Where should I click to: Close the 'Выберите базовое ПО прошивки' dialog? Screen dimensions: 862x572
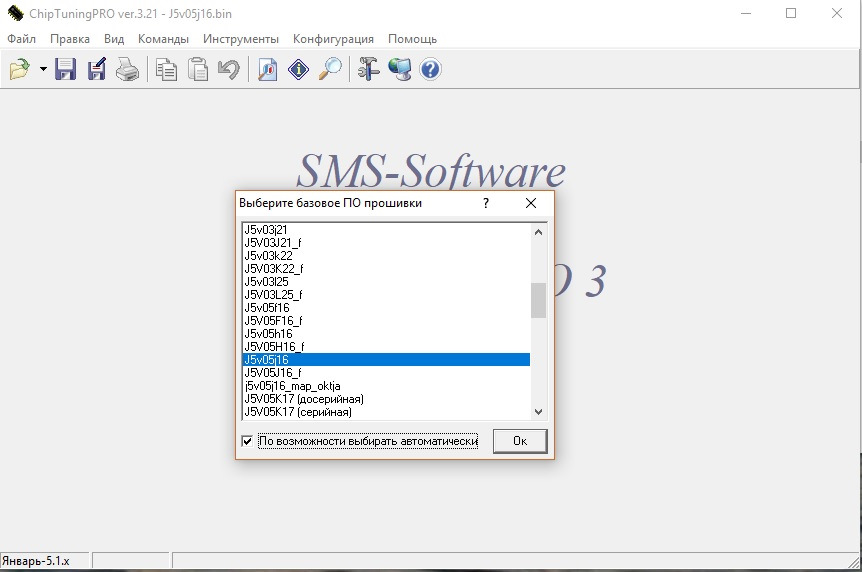point(531,203)
